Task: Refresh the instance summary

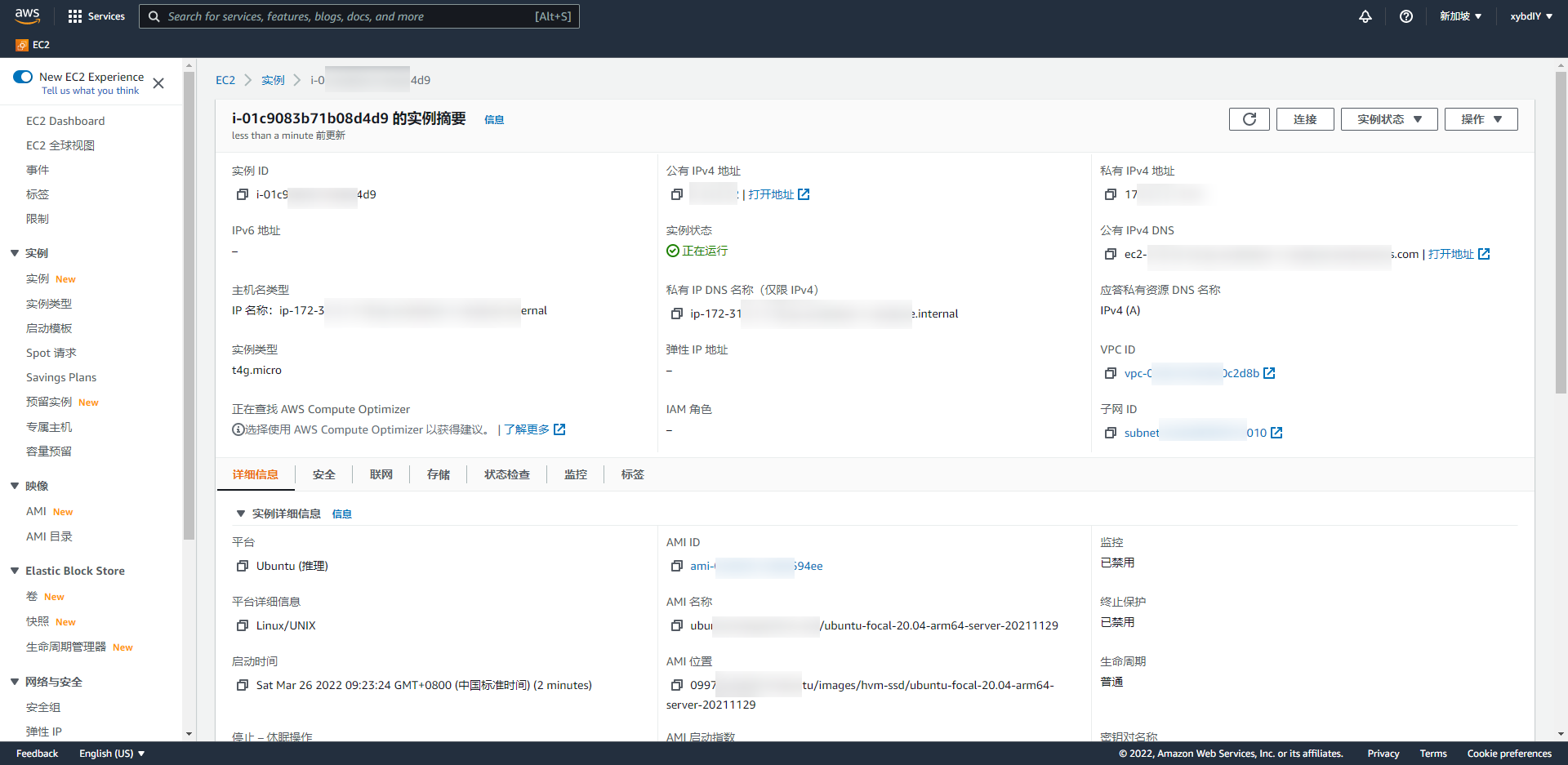Action: pos(1249,119)
